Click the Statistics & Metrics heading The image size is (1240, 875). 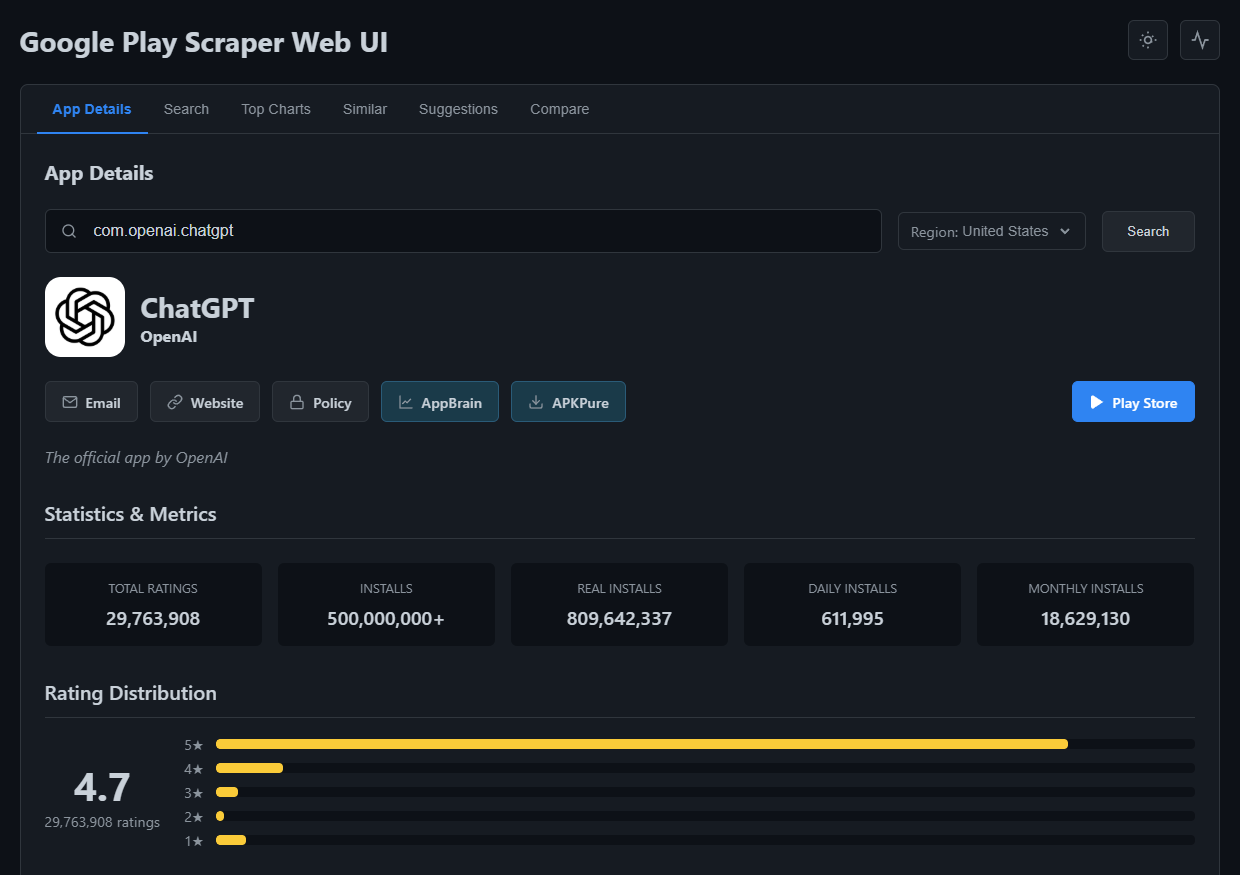click(x=131, y=514)
